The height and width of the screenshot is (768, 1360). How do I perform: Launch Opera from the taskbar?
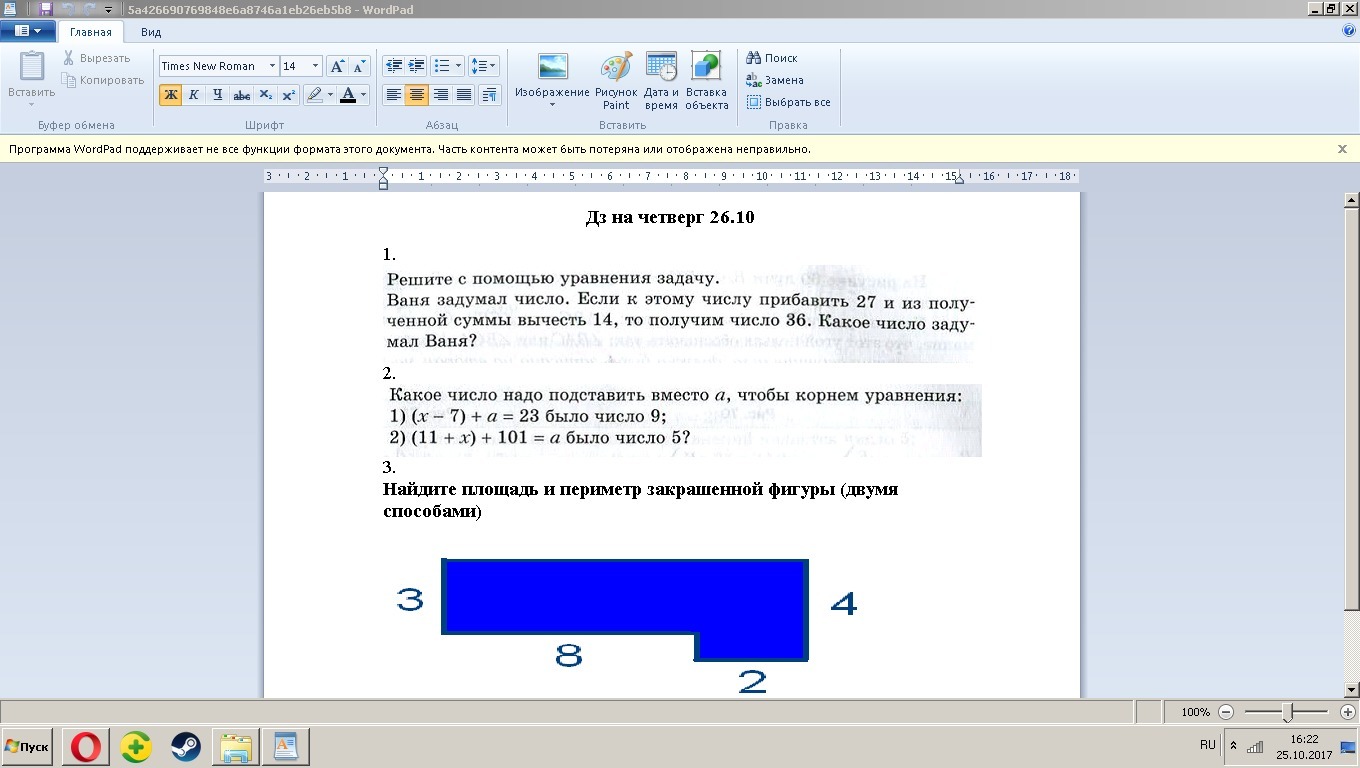[x=86, y=747]
